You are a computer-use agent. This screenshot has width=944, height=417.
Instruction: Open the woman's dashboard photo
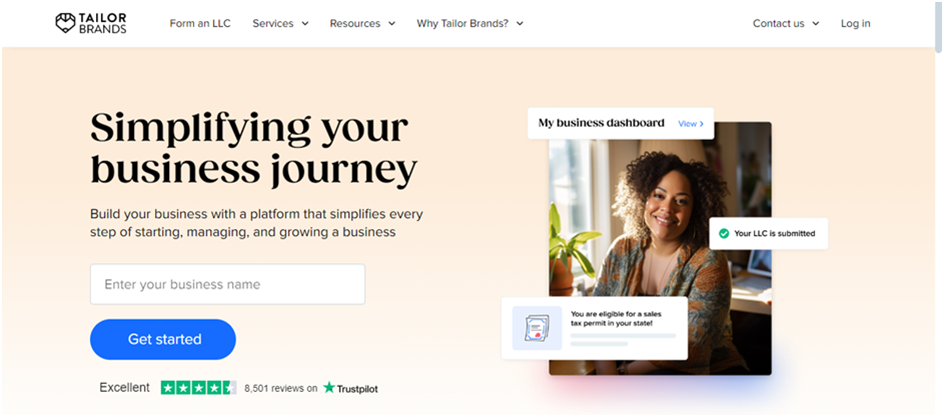660,249
